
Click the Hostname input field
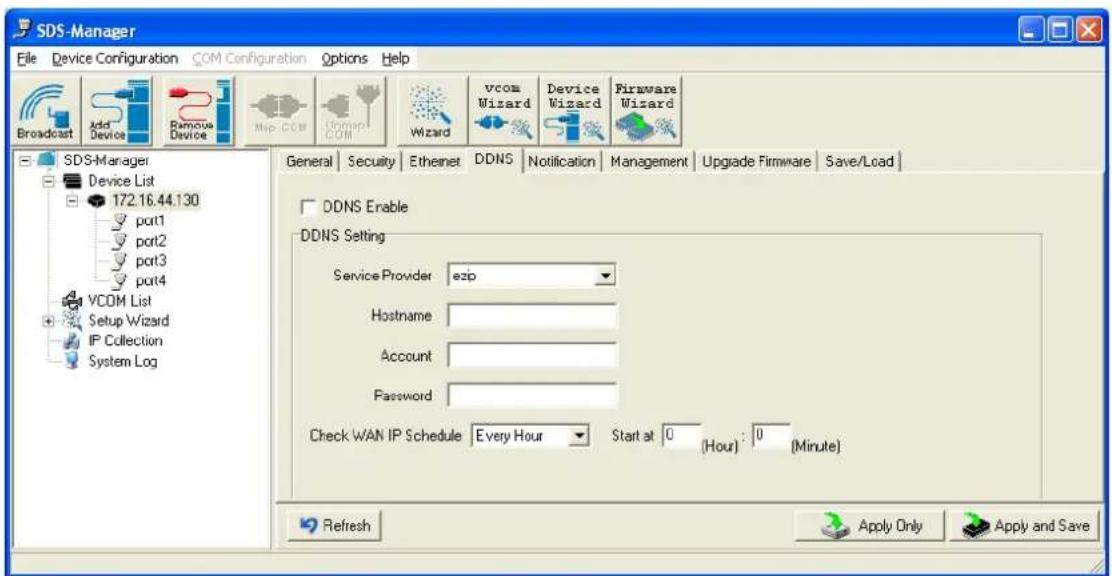533,316
